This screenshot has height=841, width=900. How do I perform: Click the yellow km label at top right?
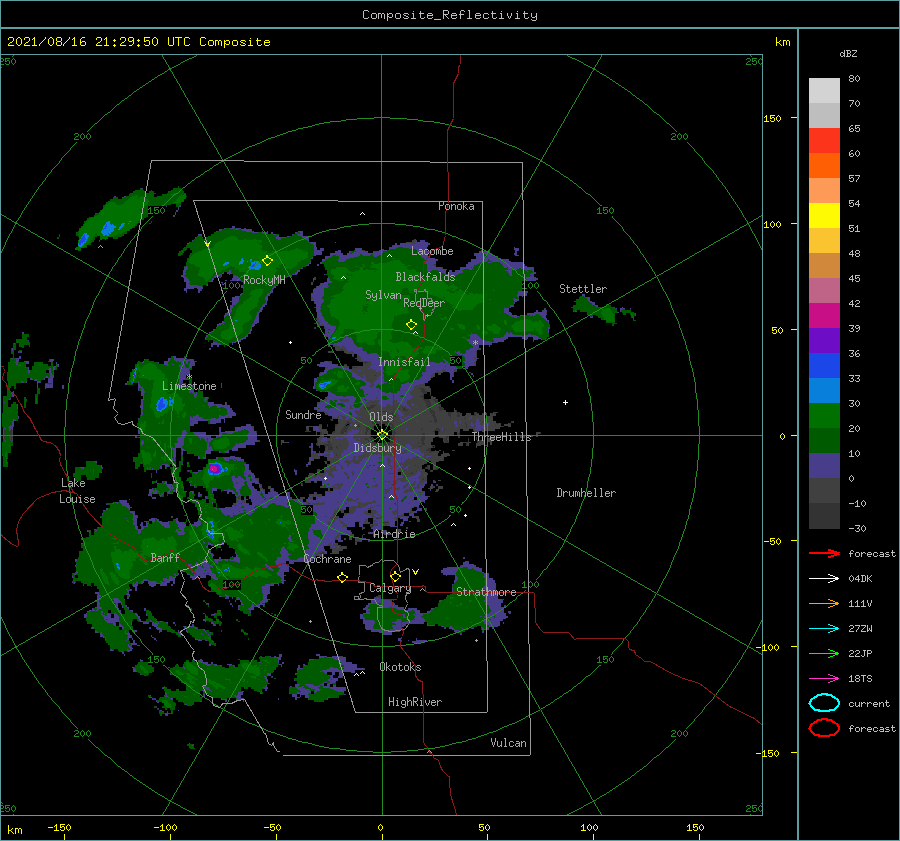pyautogui.click(x=782, y=42)
